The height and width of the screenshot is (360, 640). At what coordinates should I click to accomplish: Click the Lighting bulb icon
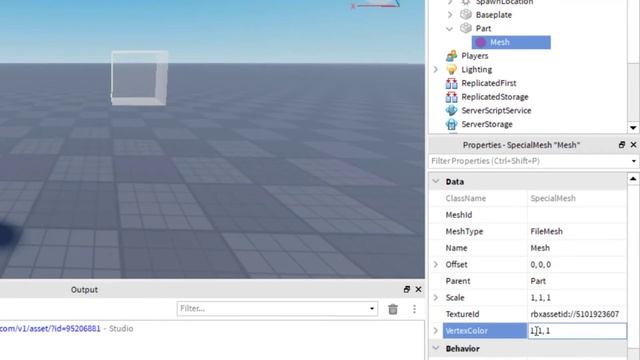[x=451, y=69]
